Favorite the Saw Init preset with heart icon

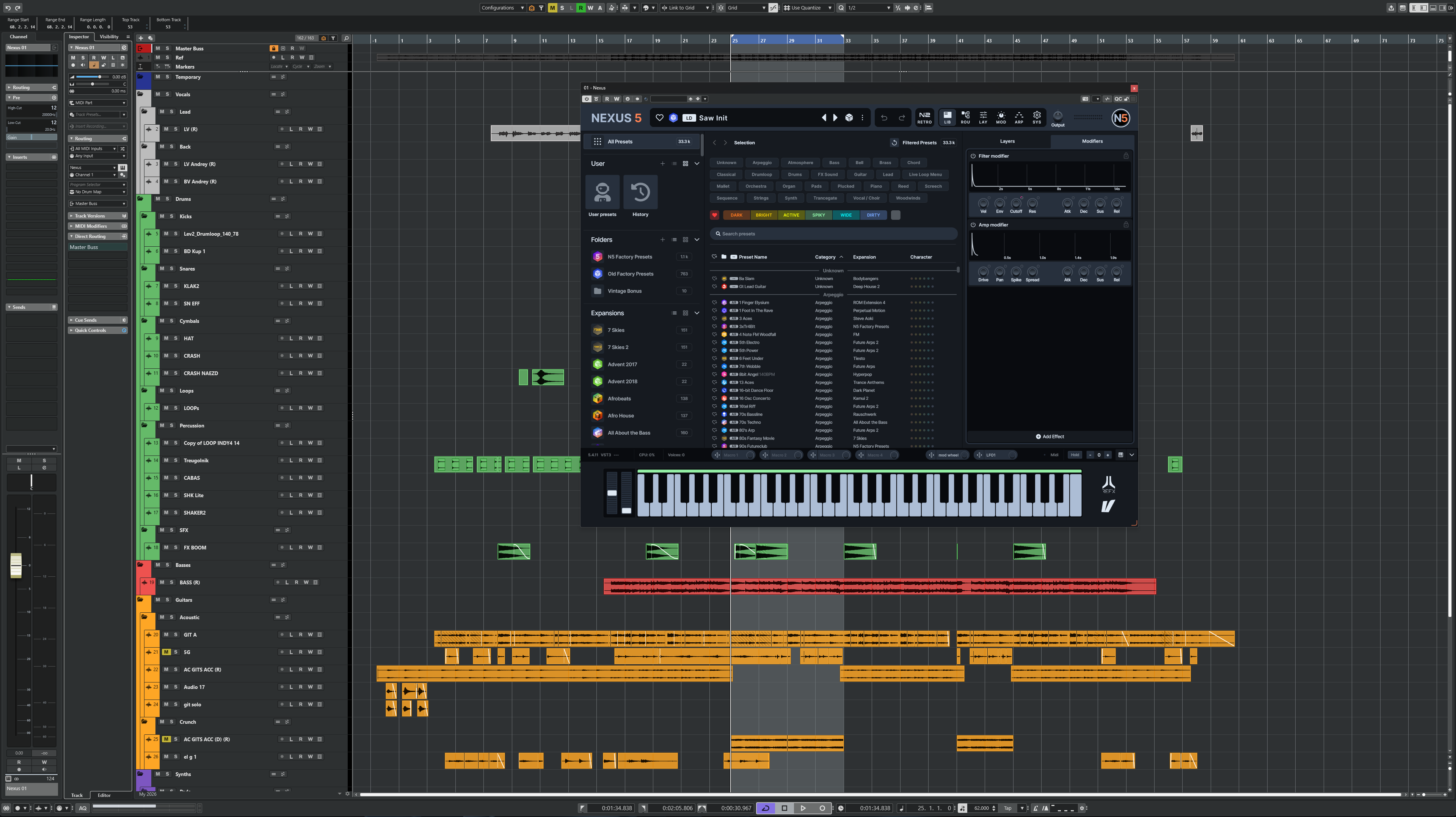pos(659,117)
